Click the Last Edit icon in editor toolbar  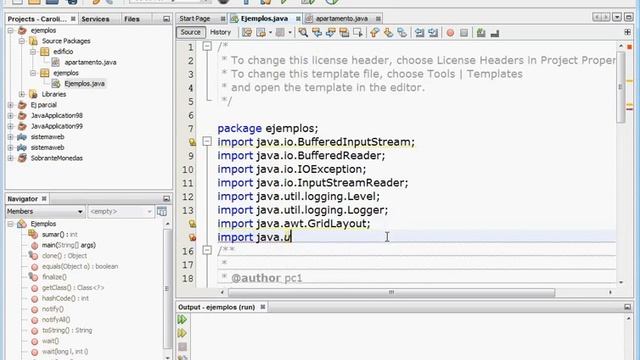(247, 33)
